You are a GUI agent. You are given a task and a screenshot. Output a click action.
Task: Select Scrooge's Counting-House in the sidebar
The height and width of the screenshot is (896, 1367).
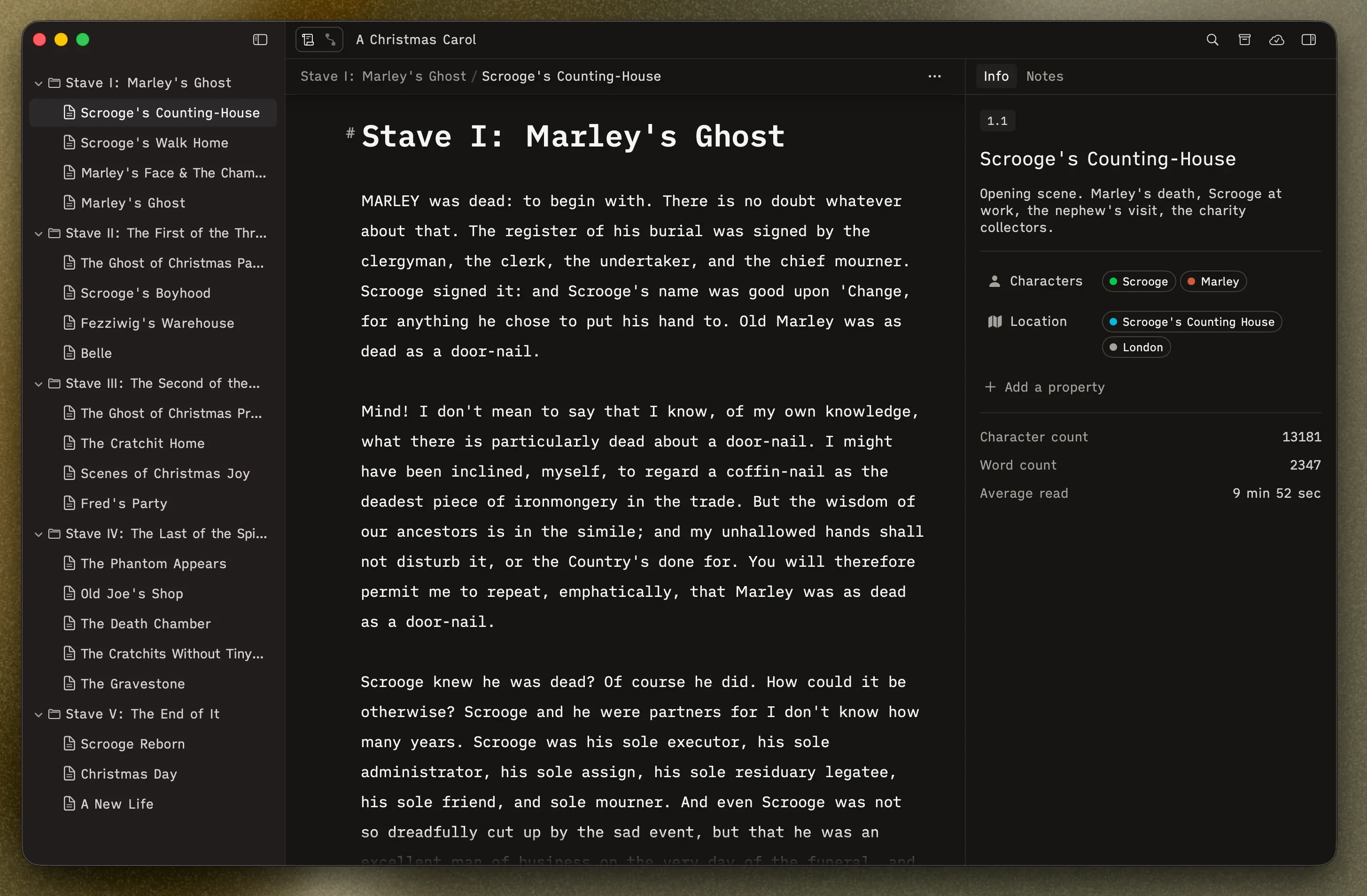point(153,113)
